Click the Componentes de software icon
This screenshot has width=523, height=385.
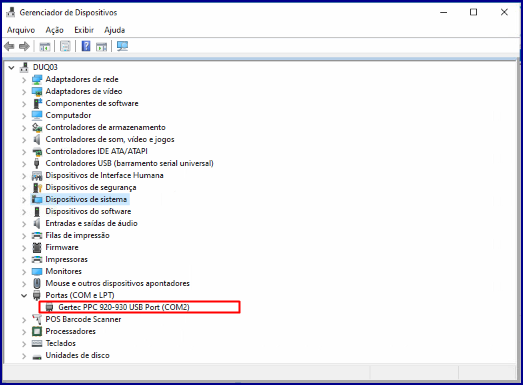point(37,103)
